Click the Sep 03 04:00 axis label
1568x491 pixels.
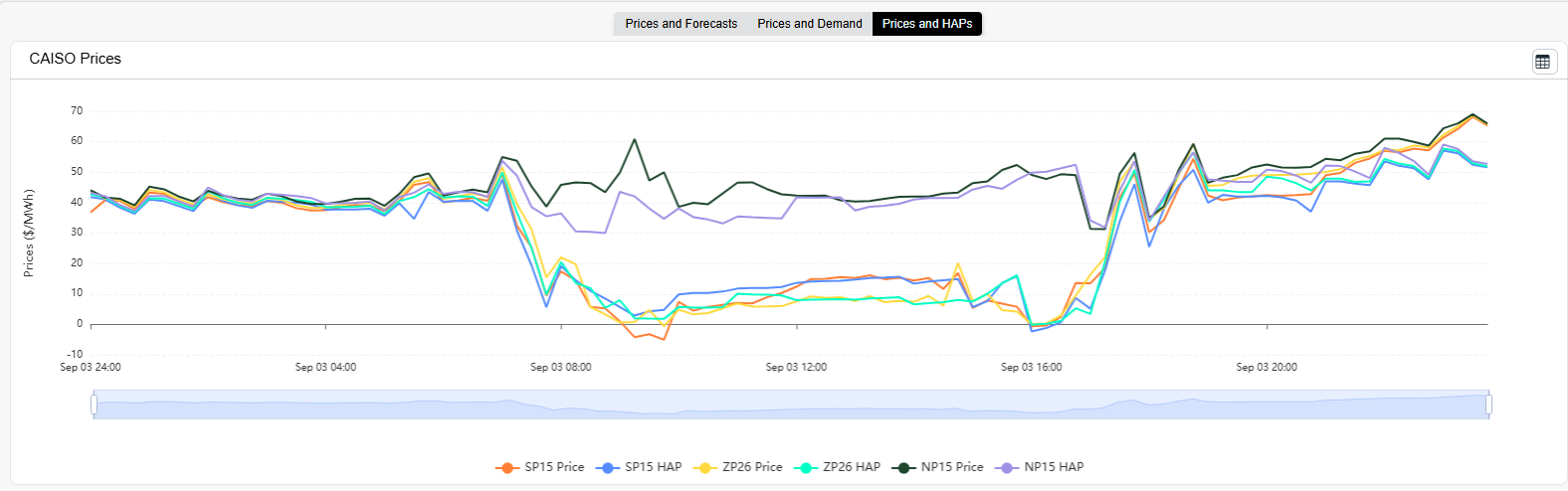tap(325, 367)
